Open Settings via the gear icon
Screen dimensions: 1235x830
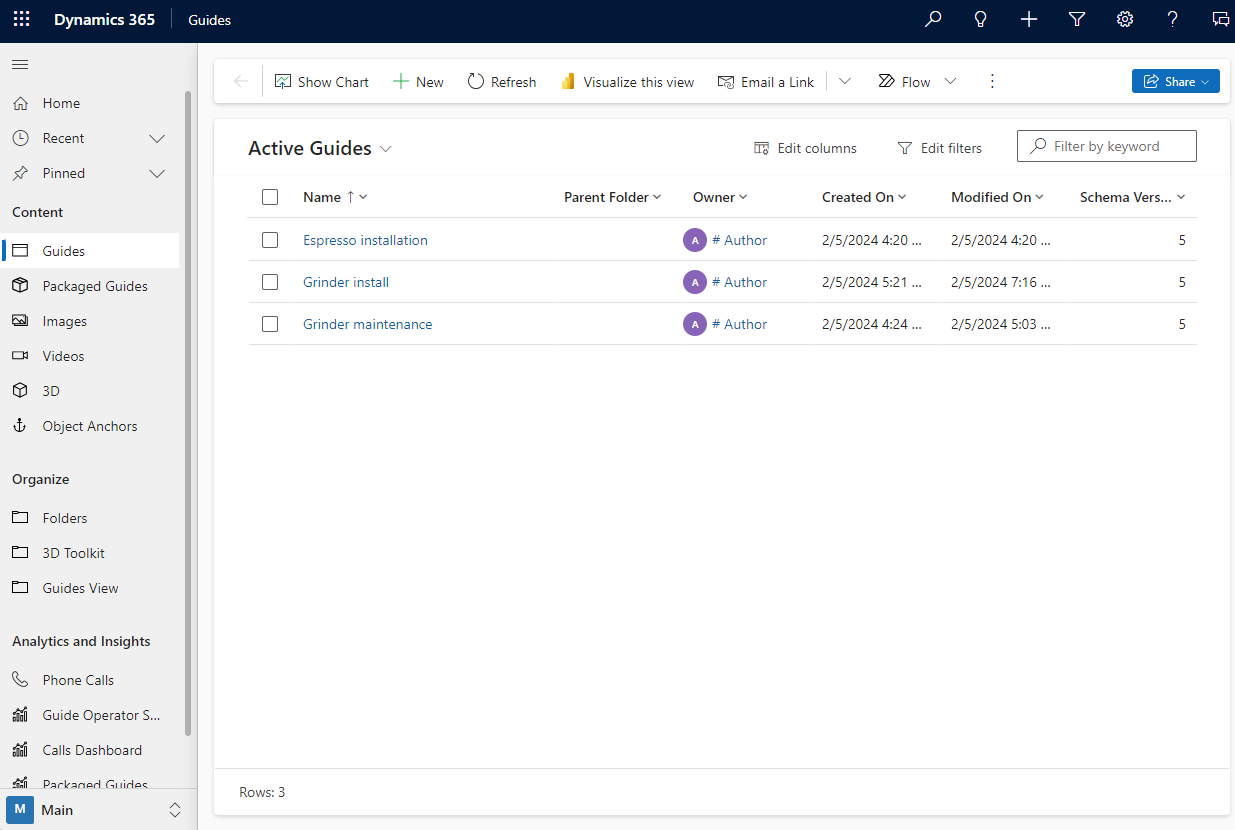(x=1124, y=19)
